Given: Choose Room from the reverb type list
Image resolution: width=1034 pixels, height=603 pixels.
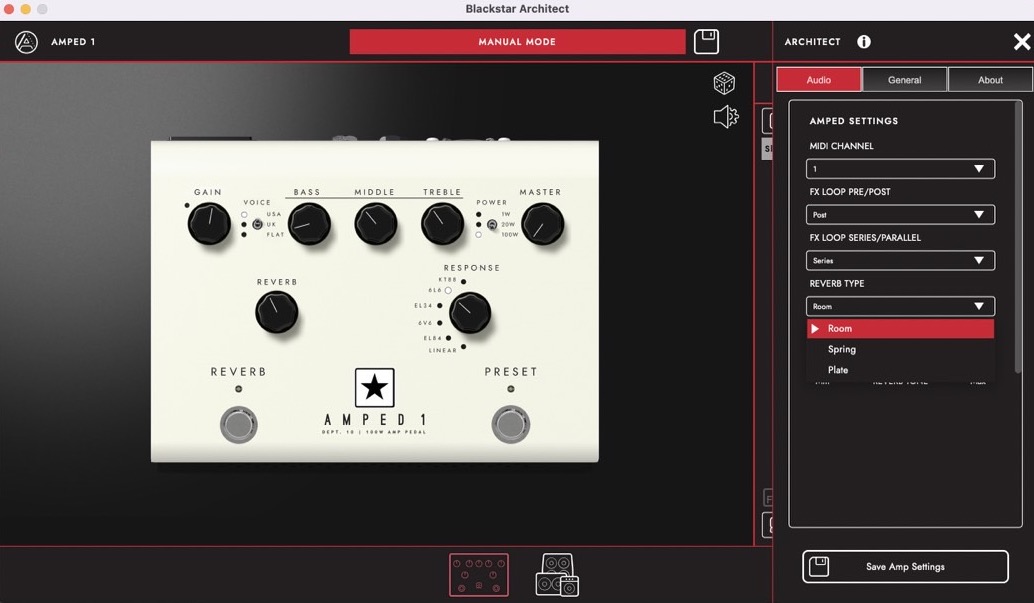Looking at the screenshot, I should 900,329.
